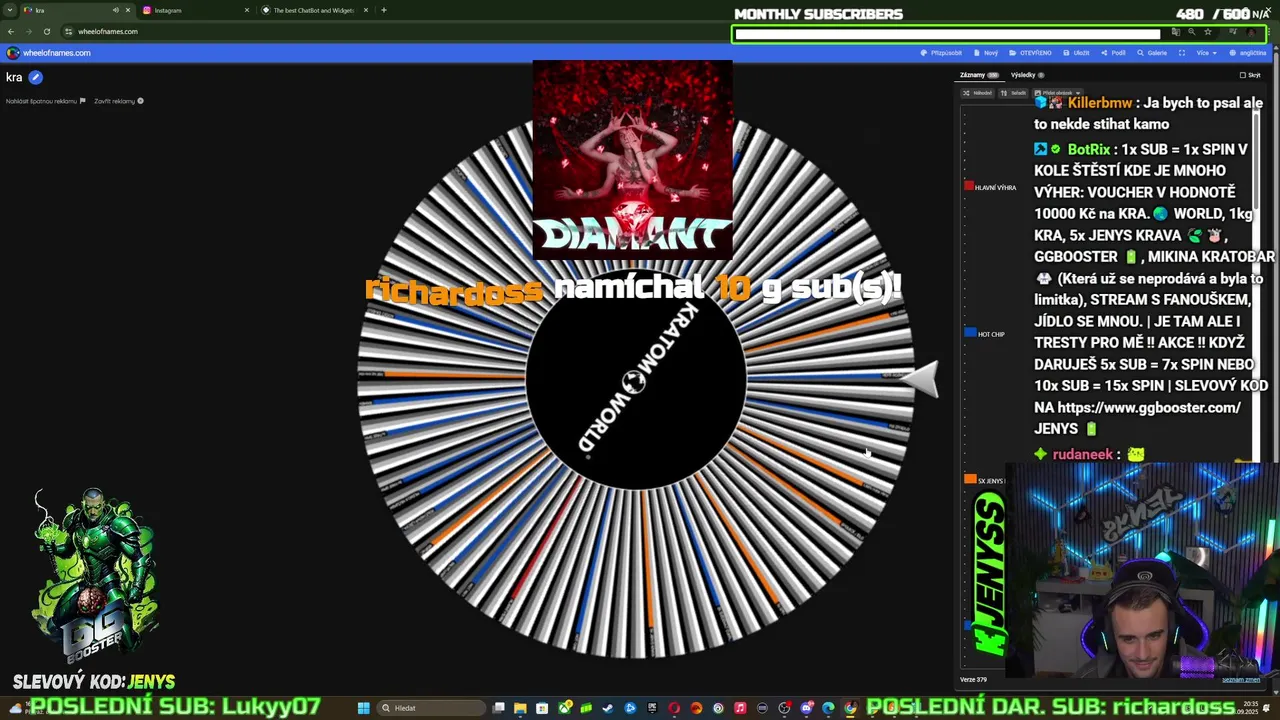Open Discord from the taskbar

[806, 708]
